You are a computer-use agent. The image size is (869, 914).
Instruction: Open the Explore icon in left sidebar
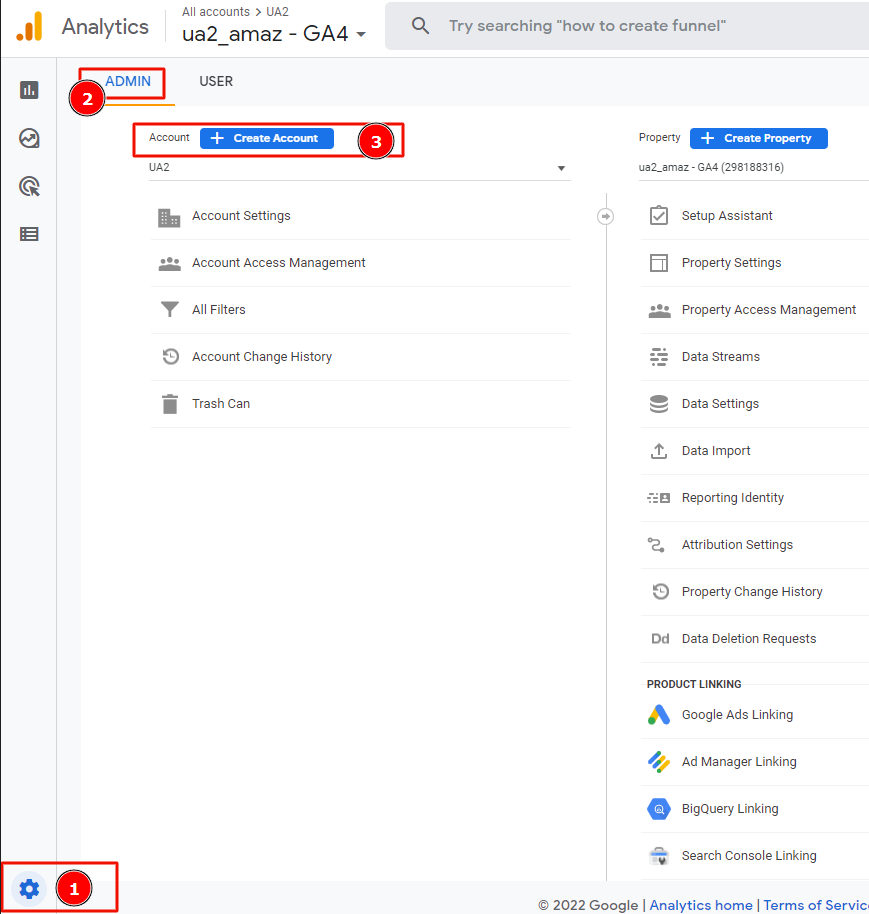(x=29, y=138)
